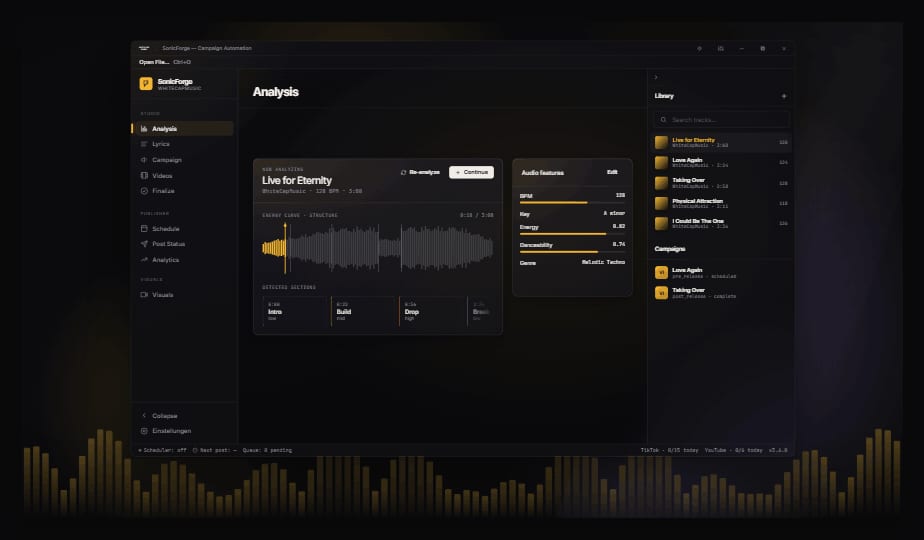The width and height of the screenshot is (924, 540).
Task: Click the Scheduler: off status indicator
Action: coord(162,450)
